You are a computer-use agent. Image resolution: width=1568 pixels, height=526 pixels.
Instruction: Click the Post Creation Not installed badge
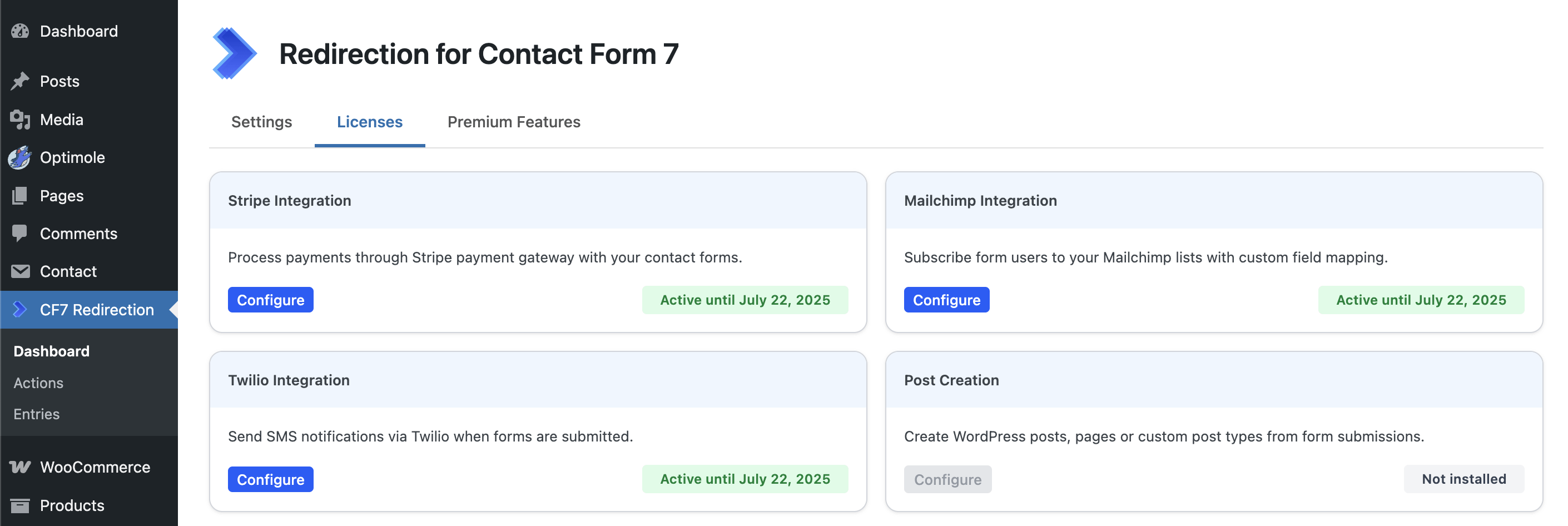click(x=1463, y=479)
